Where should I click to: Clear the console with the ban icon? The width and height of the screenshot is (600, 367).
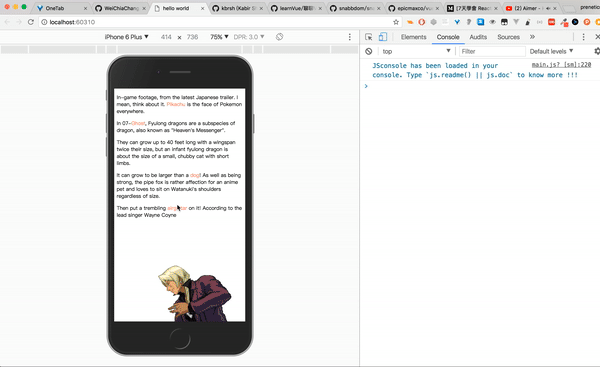point(368,51)
